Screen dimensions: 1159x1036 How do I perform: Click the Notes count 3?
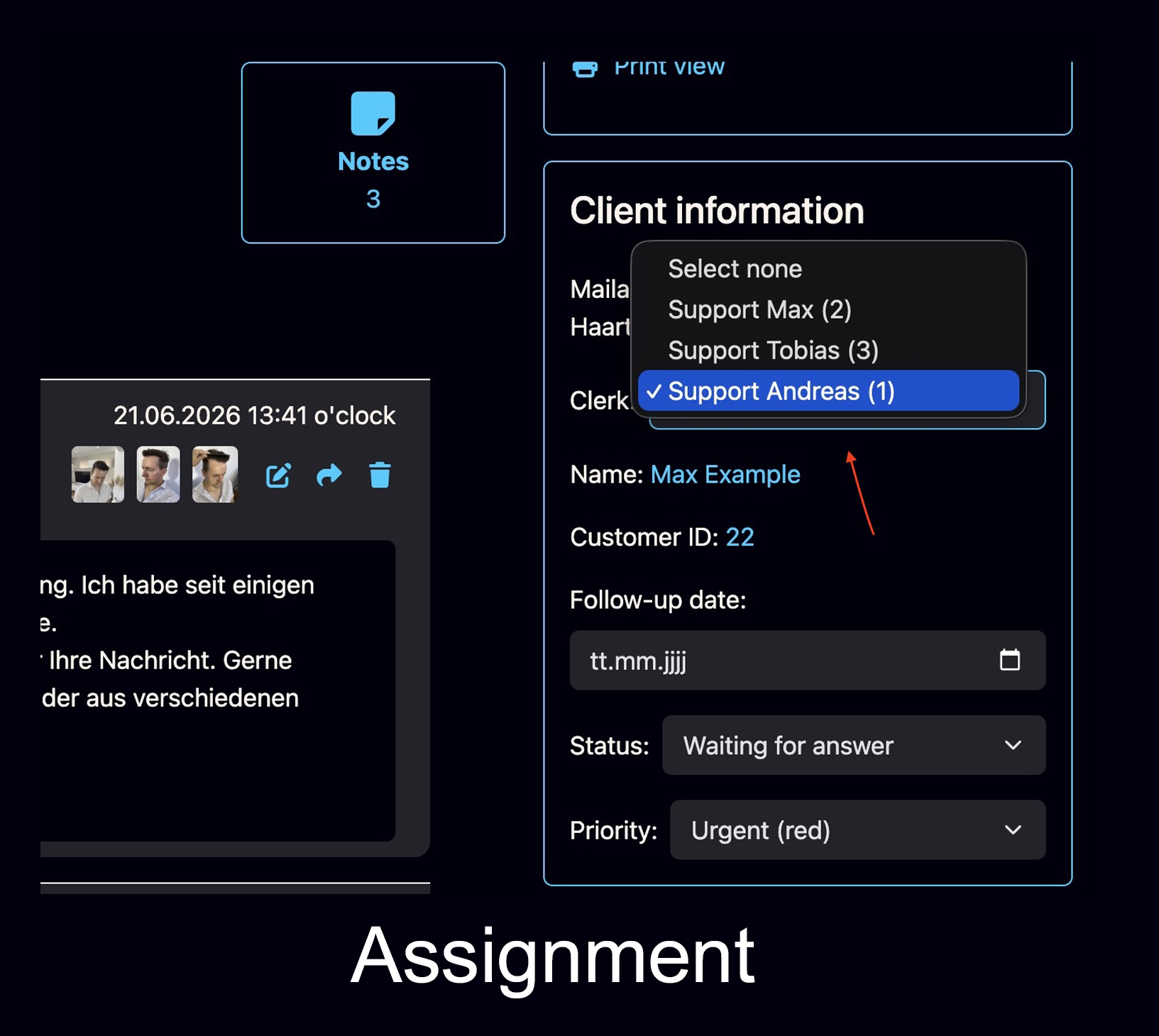point(373,199)
